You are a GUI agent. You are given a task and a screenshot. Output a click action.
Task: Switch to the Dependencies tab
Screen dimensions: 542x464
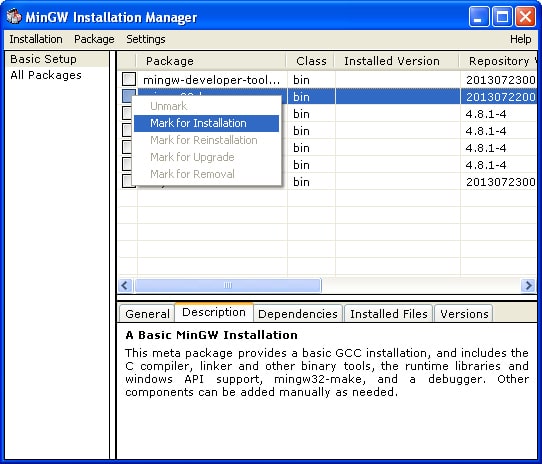pyautogui.click(x=298, y=314)
